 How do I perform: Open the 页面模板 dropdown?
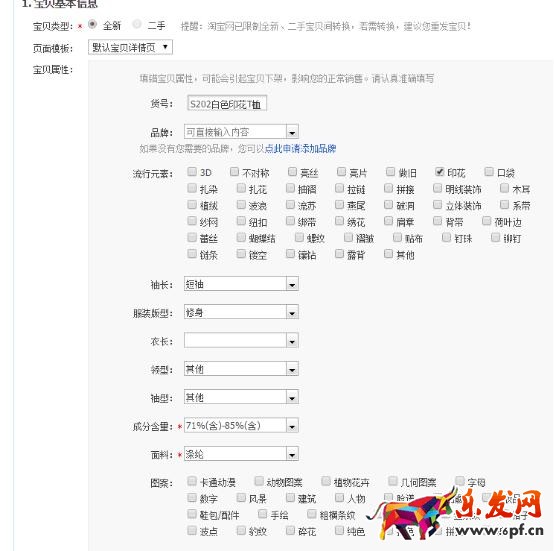point(130,47)
